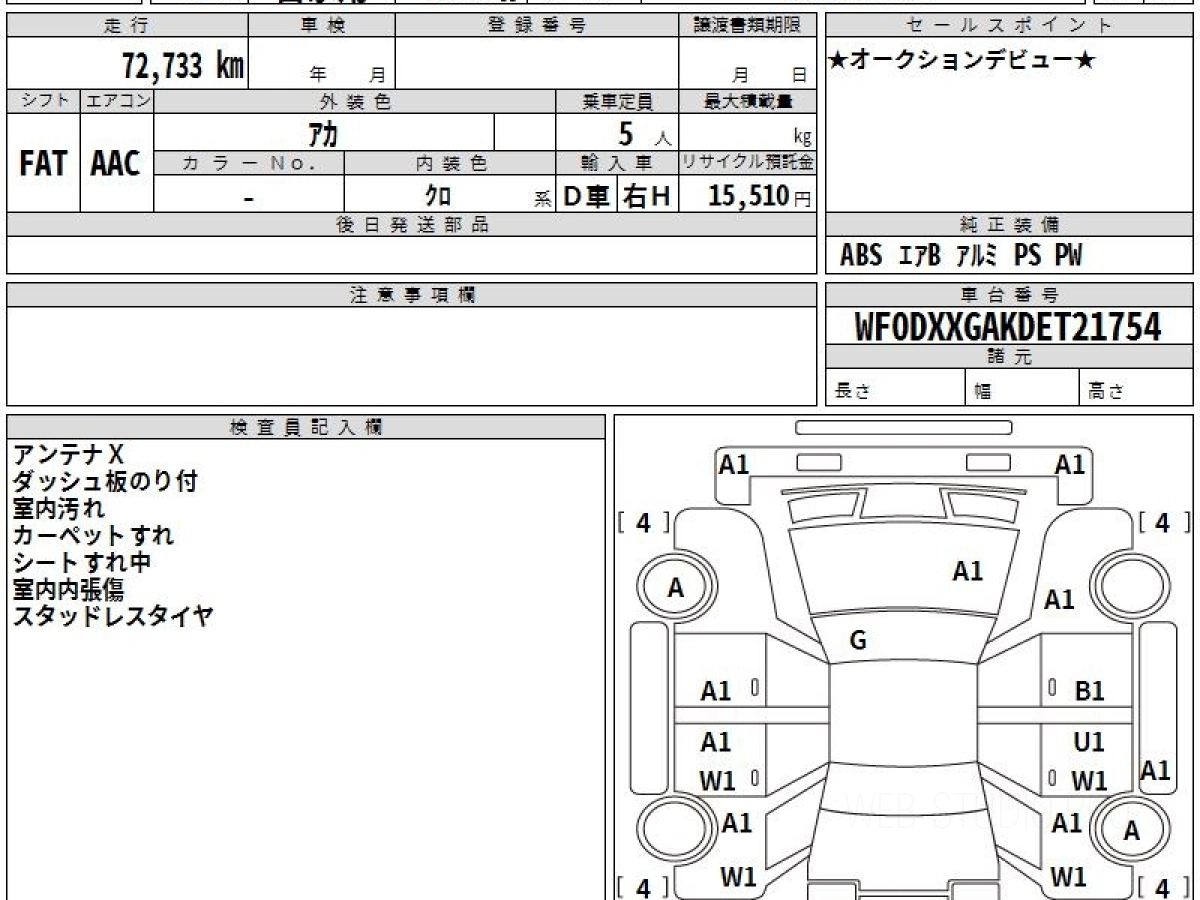Click the 乗車定員 header
Screen dimensions: 1200x900
click(617, 101)
